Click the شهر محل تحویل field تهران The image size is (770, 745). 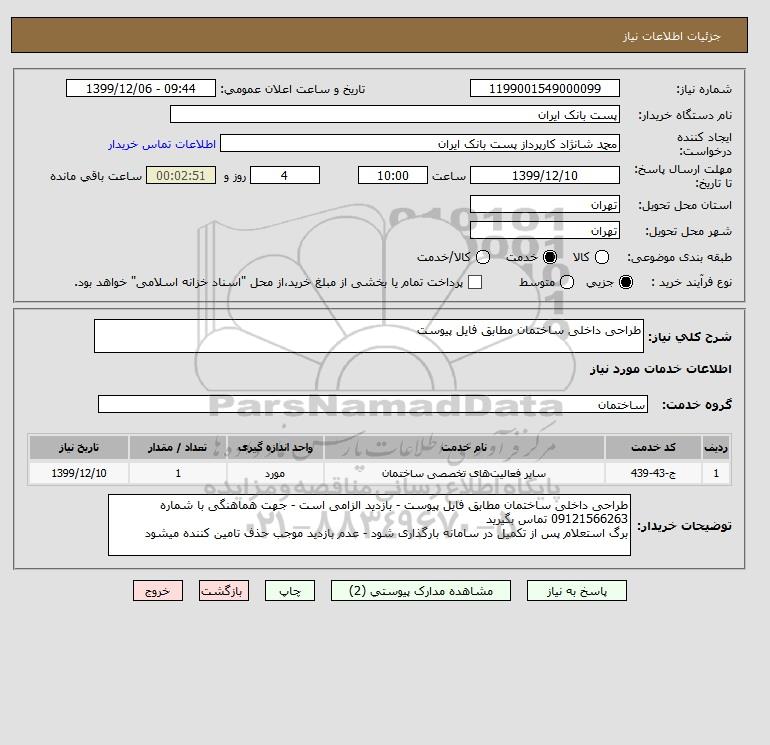545,230
